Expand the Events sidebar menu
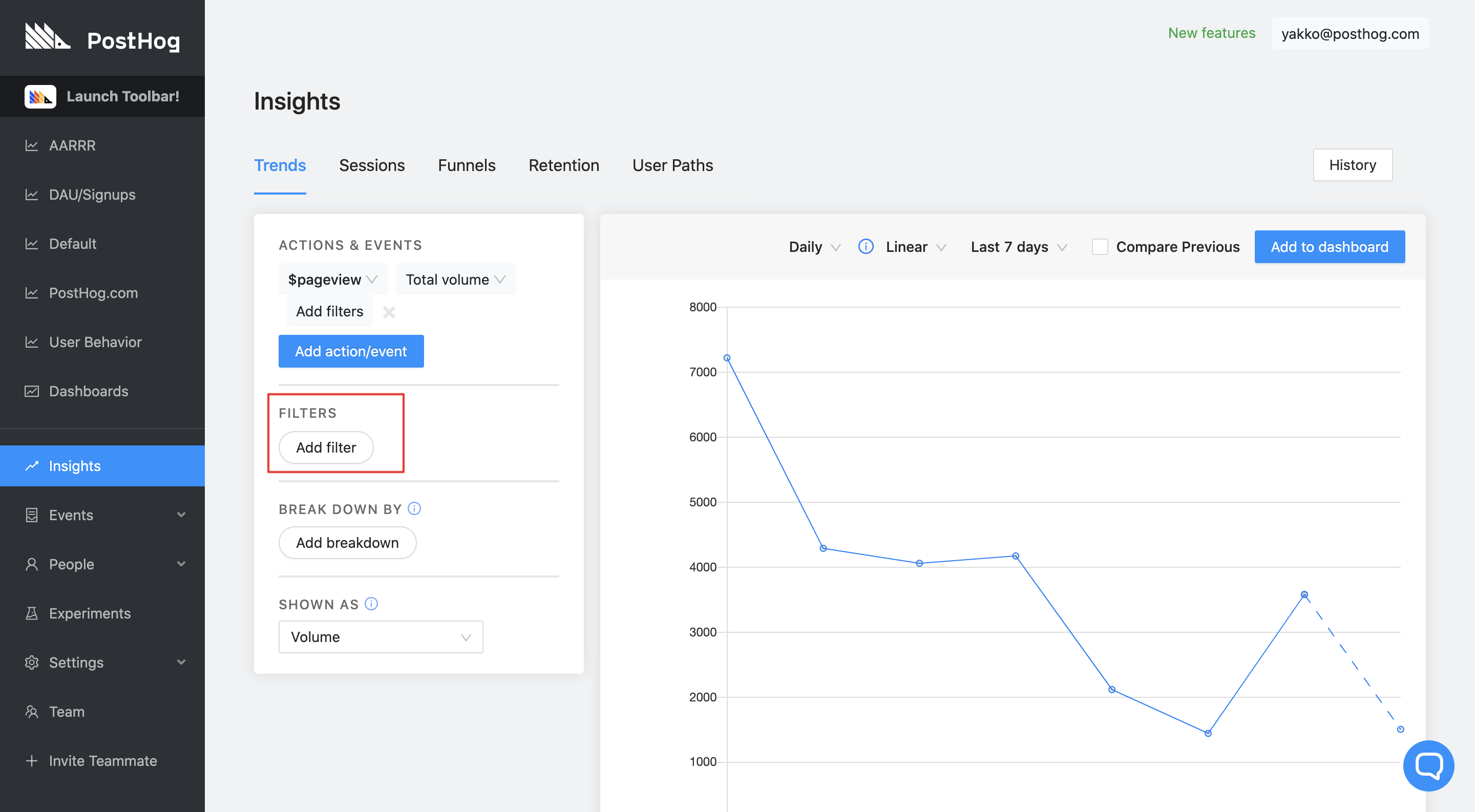The image size is (1475, 812). click(181, 515)
